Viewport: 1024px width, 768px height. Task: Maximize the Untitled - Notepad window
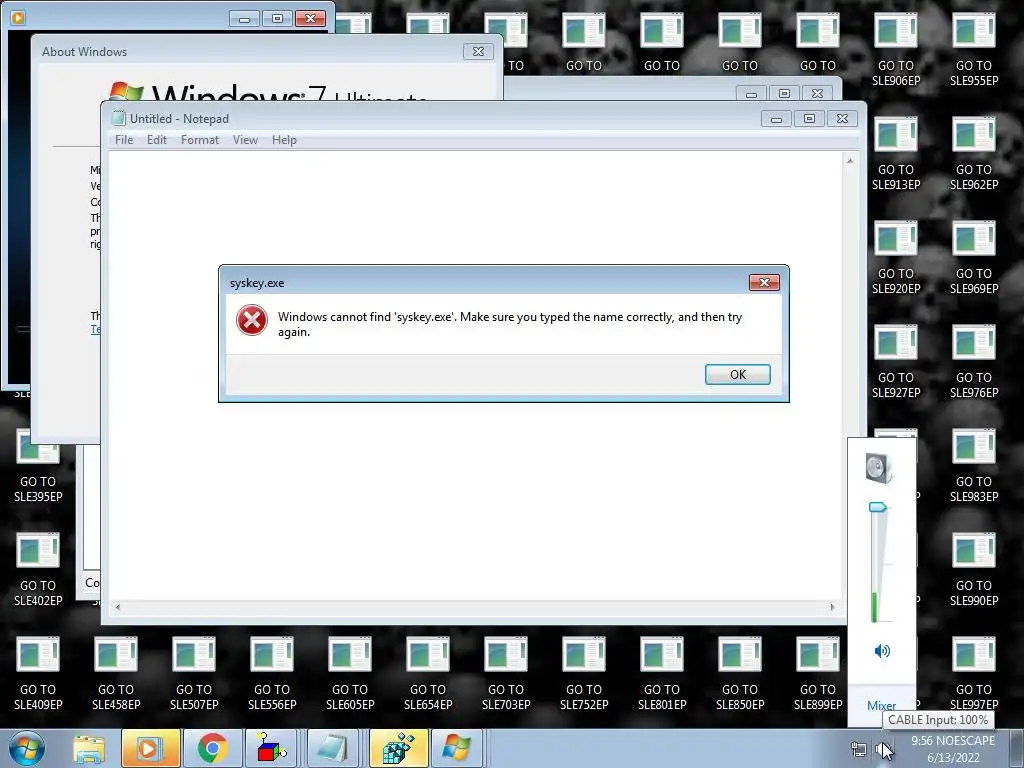point(809,118)
